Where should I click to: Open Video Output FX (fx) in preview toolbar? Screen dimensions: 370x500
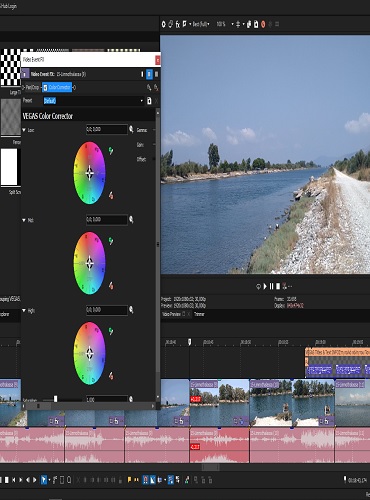178,24
